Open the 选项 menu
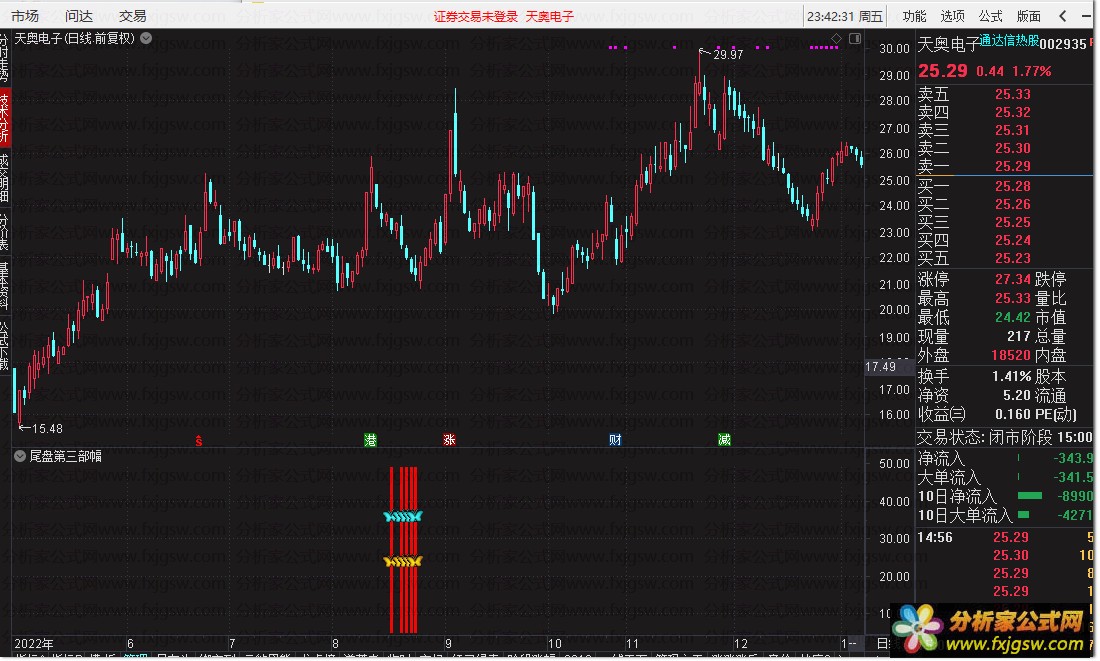 pyautogui.click(x=952, y=15)
